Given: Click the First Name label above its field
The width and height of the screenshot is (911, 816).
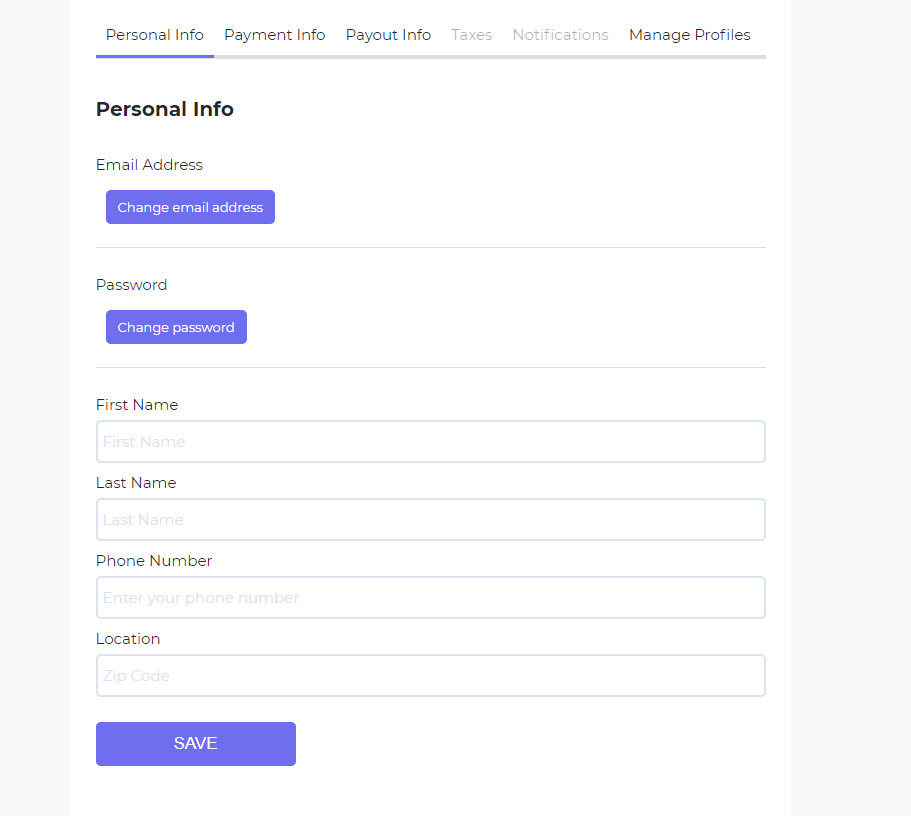Looking at the screenshot, I should tap(137, 405).
